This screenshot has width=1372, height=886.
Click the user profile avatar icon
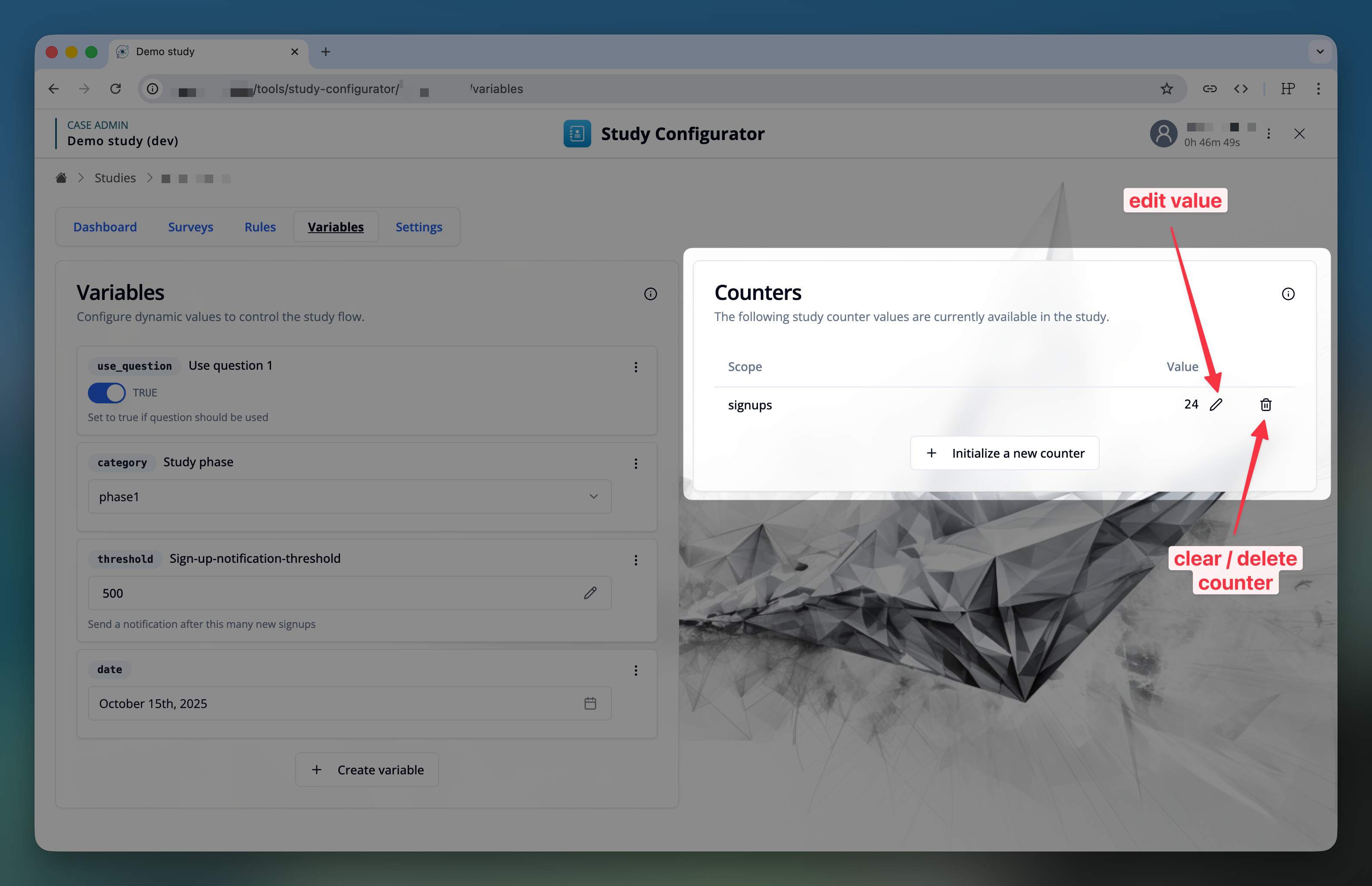[1163, 134]
